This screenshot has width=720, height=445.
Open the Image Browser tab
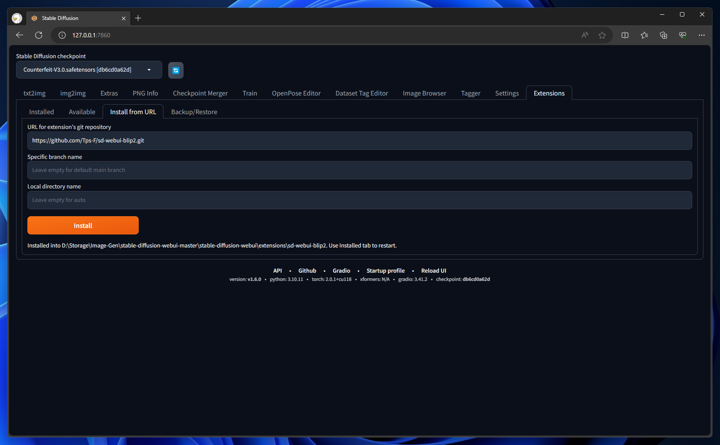coord(424,93)
